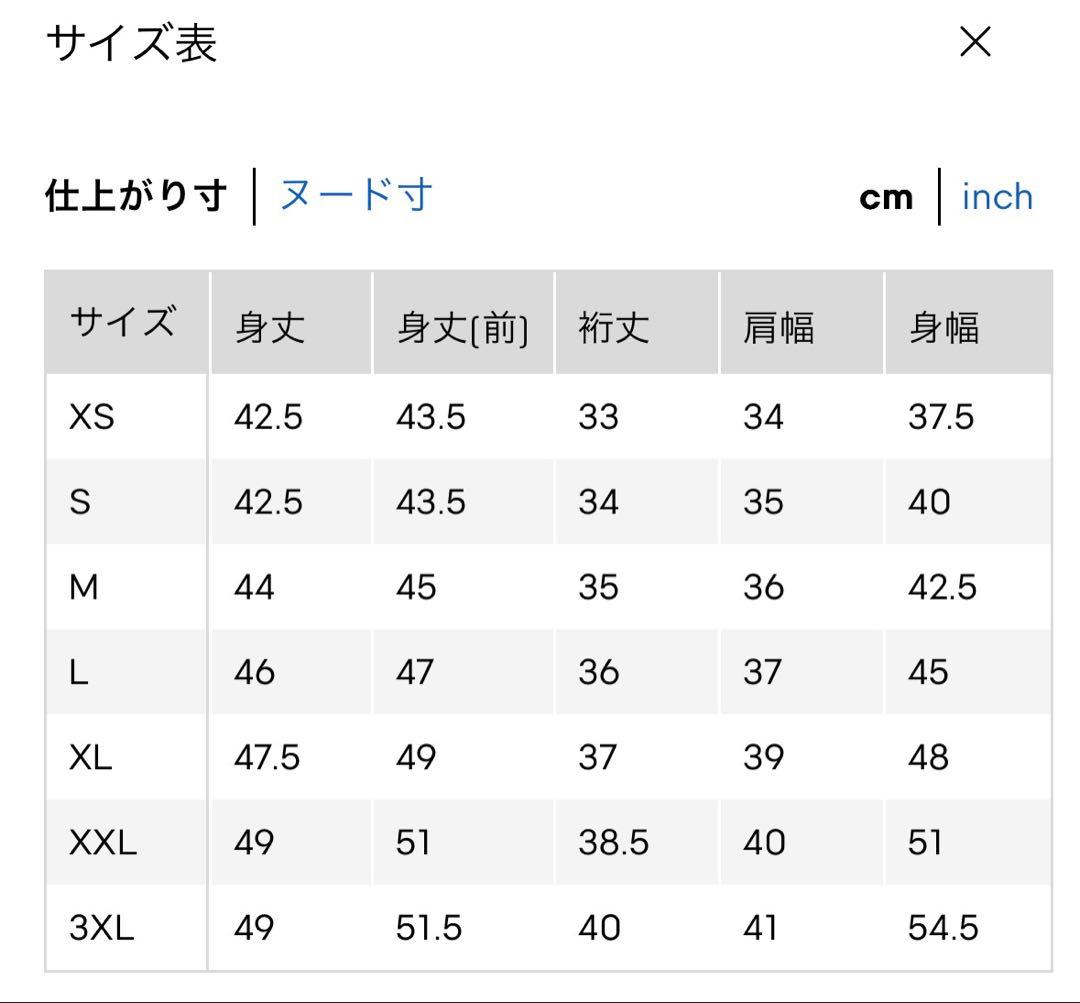Select the S size row label
Viewport: 1080px width, 1003px height.
[x=80, y=502]
